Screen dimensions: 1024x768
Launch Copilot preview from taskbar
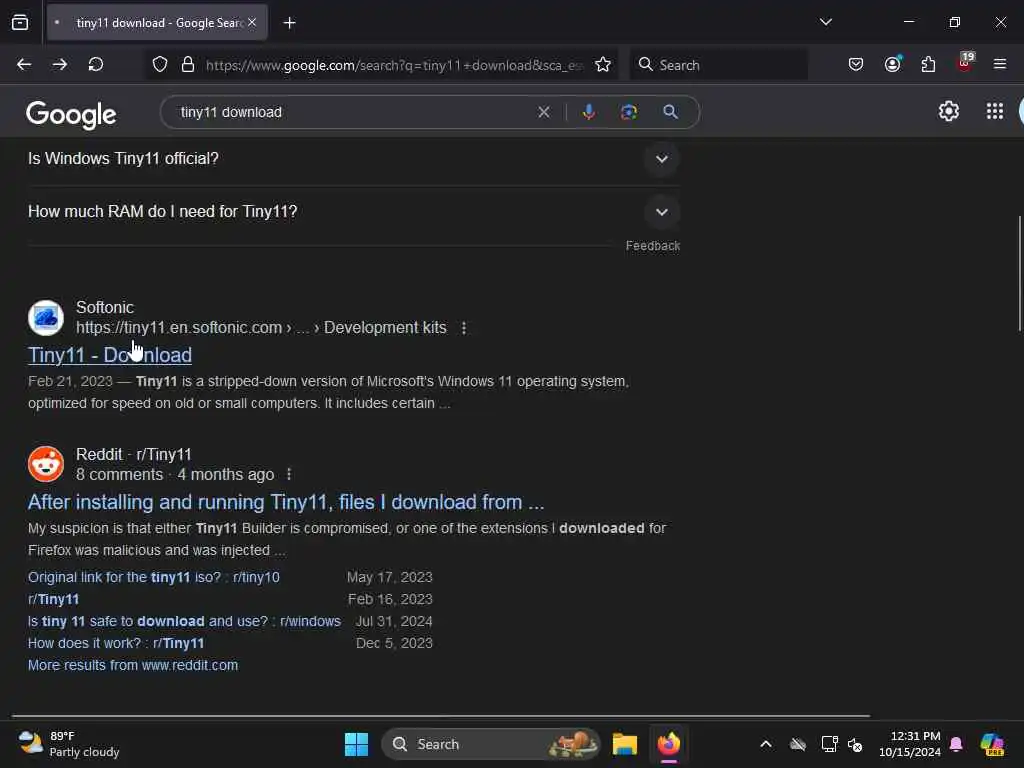(x=992, y=744)
